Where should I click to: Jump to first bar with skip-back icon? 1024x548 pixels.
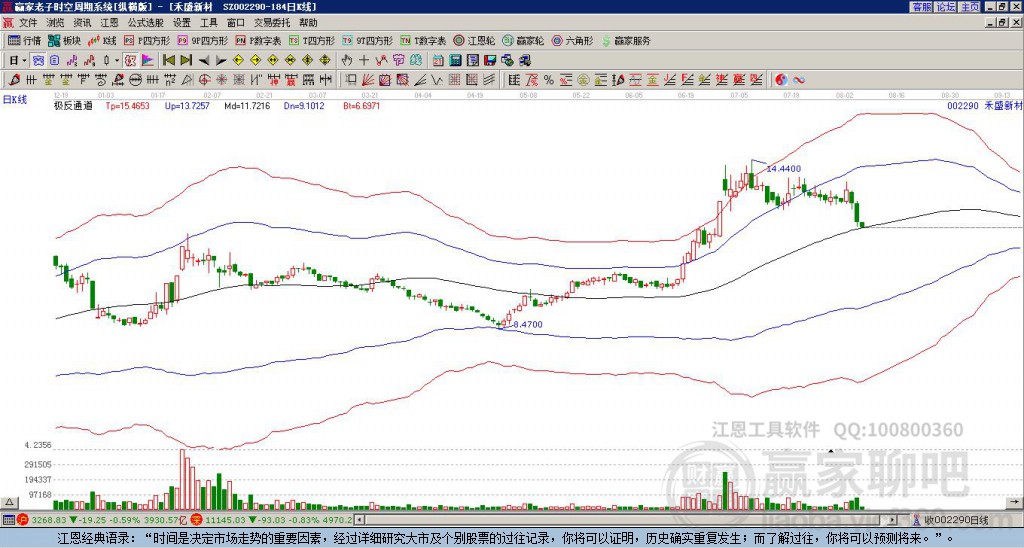(x=168, y=61)
